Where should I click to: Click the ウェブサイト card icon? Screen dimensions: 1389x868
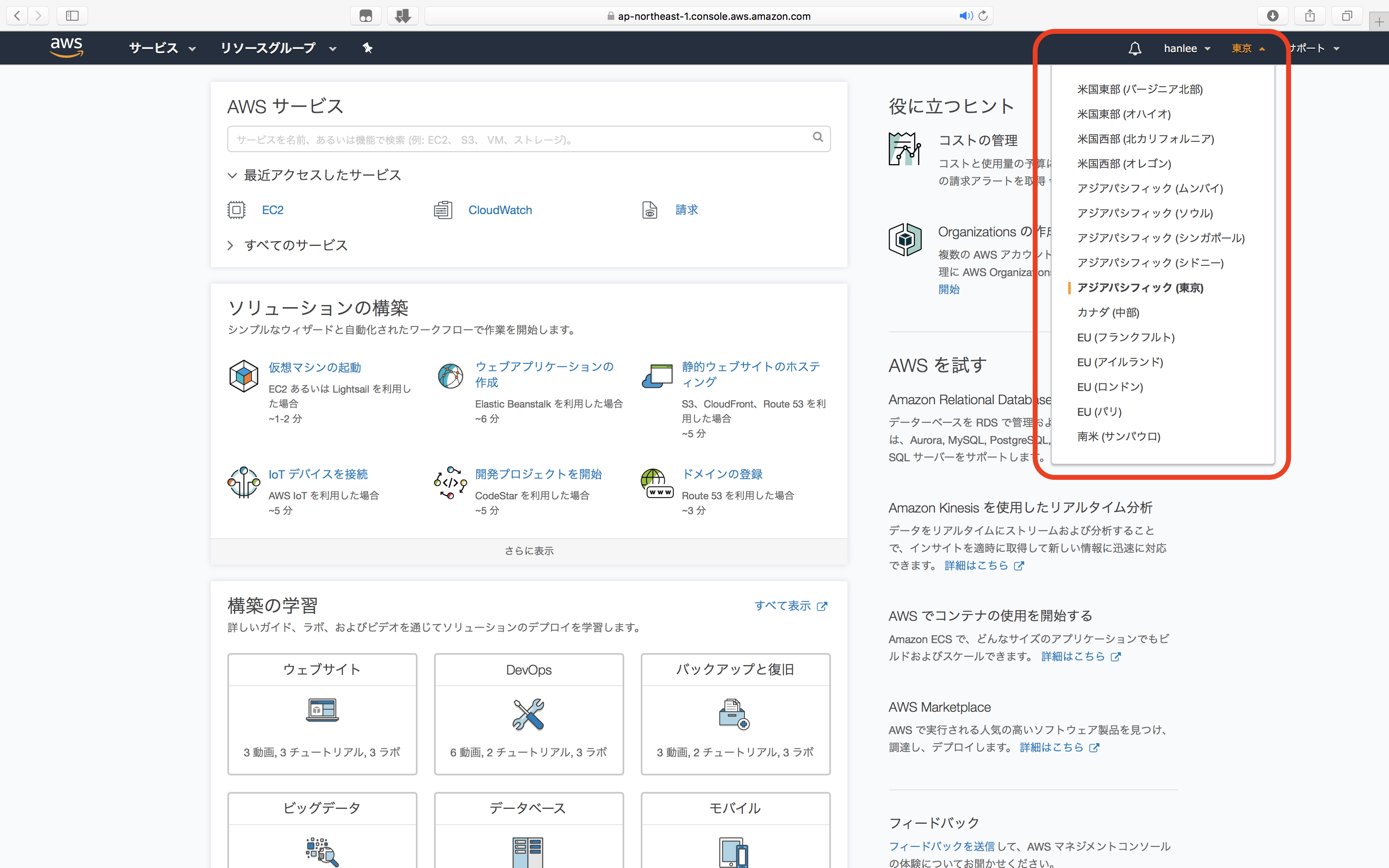tap(322, 710)
